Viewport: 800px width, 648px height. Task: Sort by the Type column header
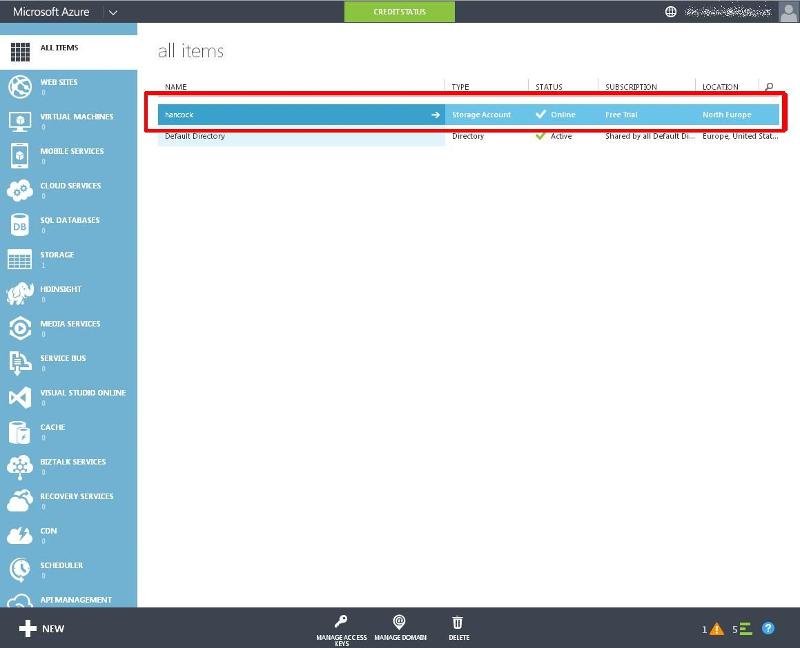coord(460,87)
